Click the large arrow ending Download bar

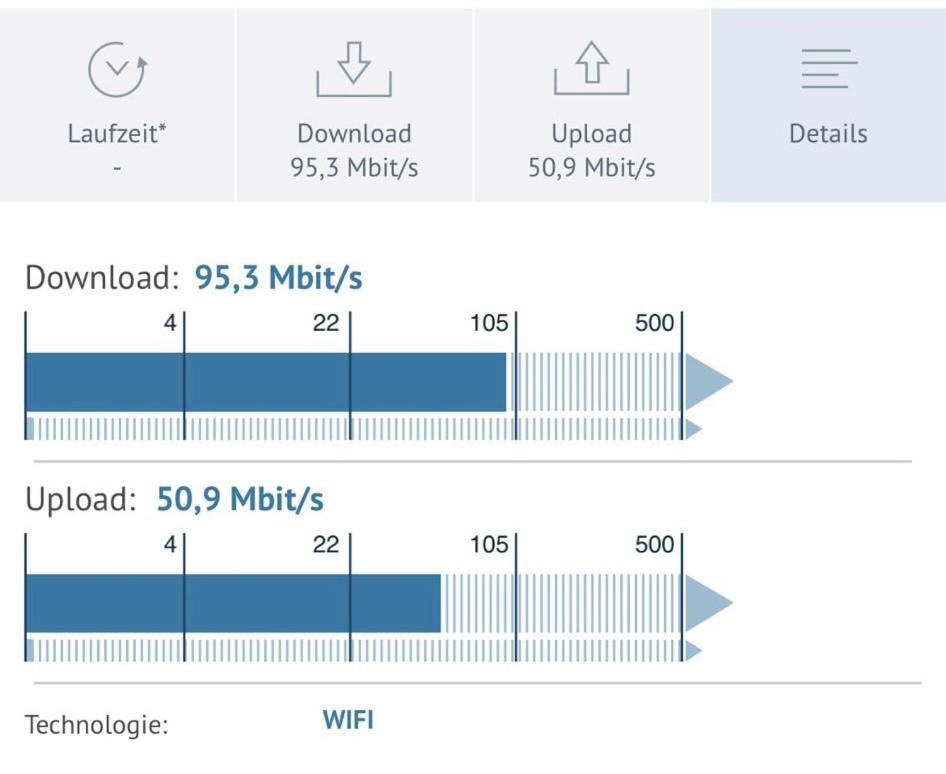709,381
